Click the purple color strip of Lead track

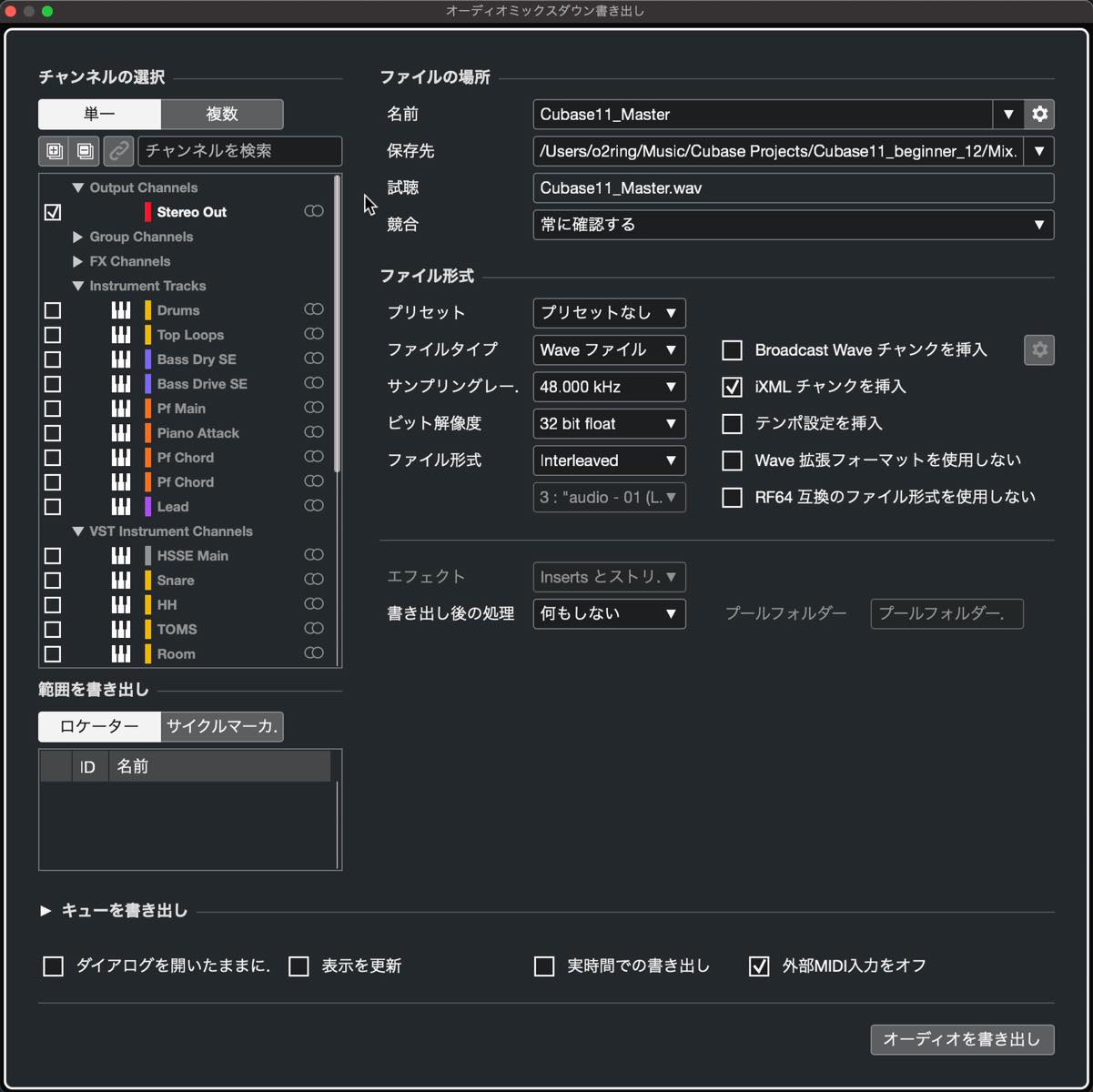pyautogui.click(x=148, y=507)
